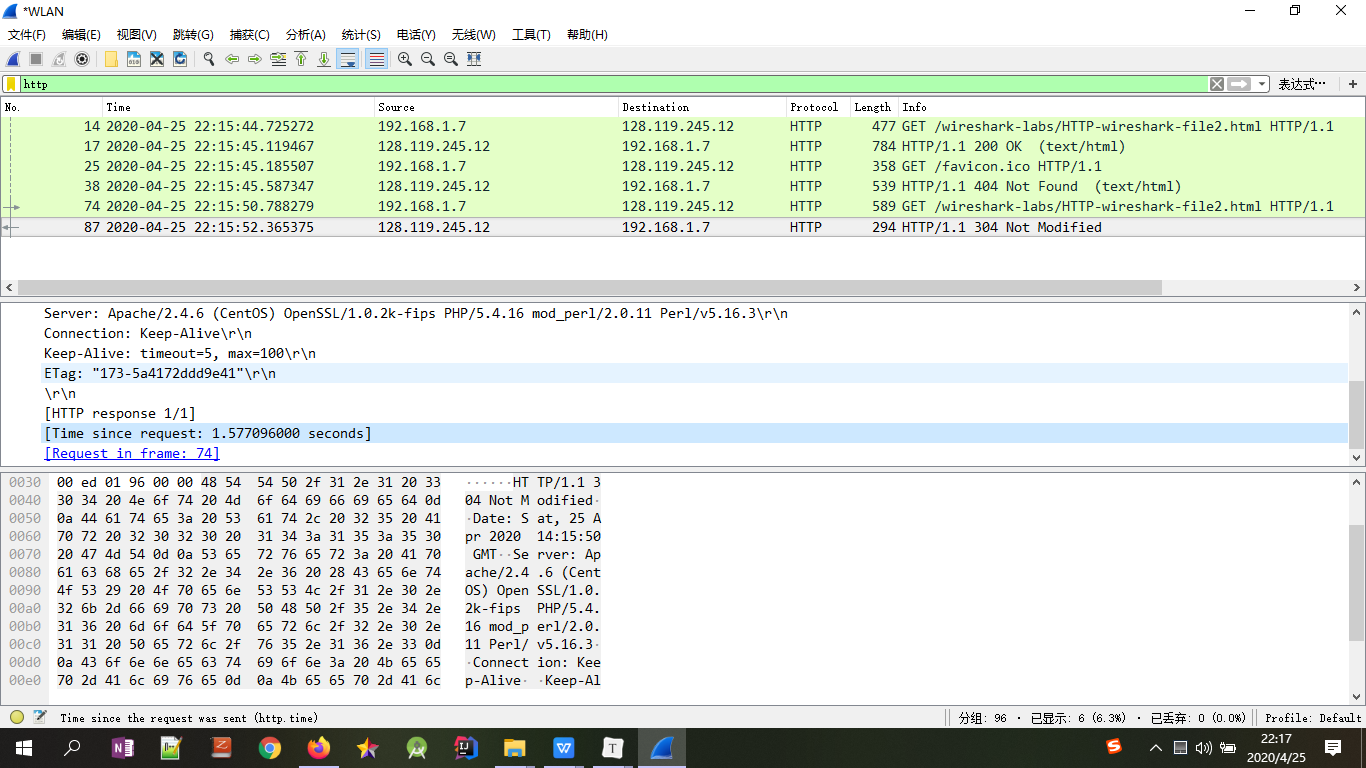Open the saved filter bookmarks menu
Viewport: 1366px width, 768px height.
[12, 84]
